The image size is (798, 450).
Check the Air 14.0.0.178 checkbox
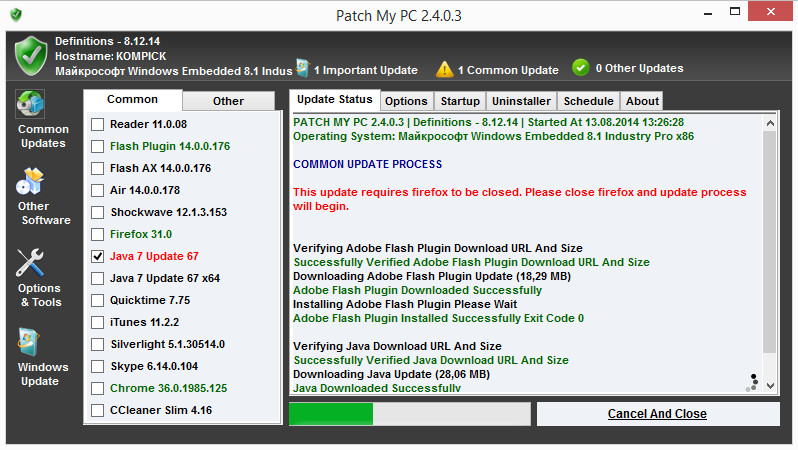tap(97, 190)
